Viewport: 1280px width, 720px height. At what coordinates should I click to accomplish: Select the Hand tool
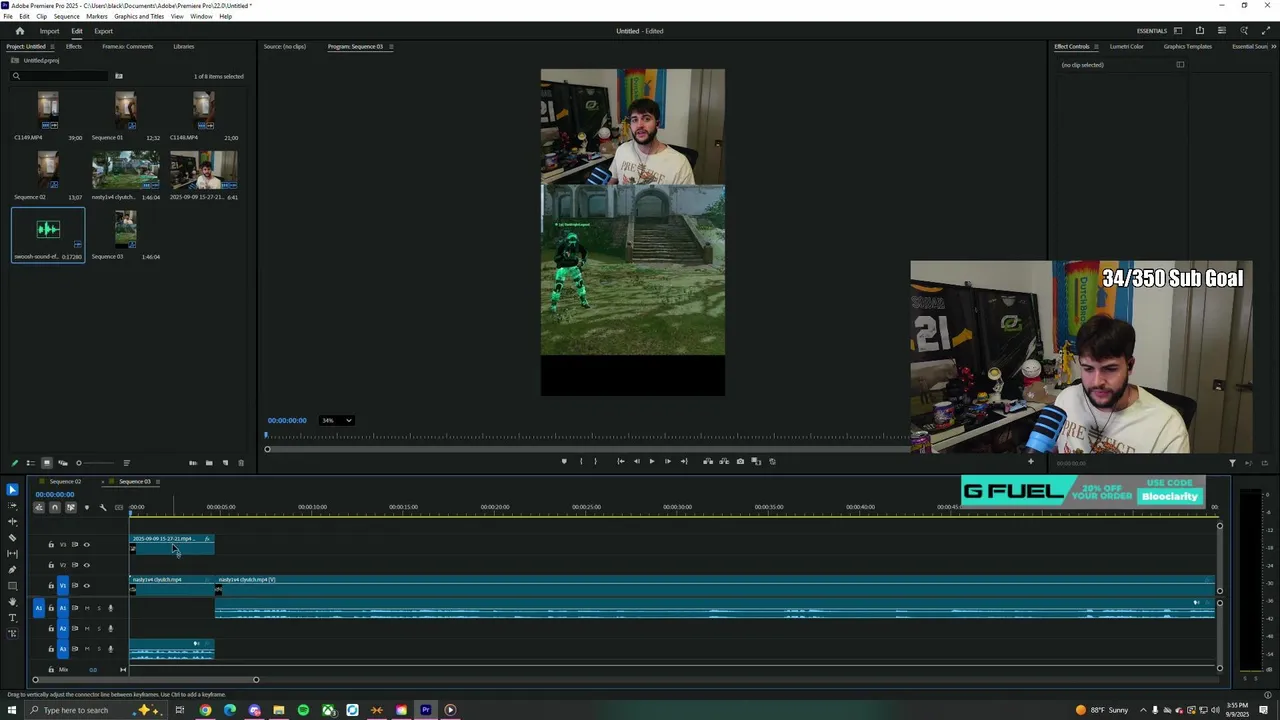(12, 602)
